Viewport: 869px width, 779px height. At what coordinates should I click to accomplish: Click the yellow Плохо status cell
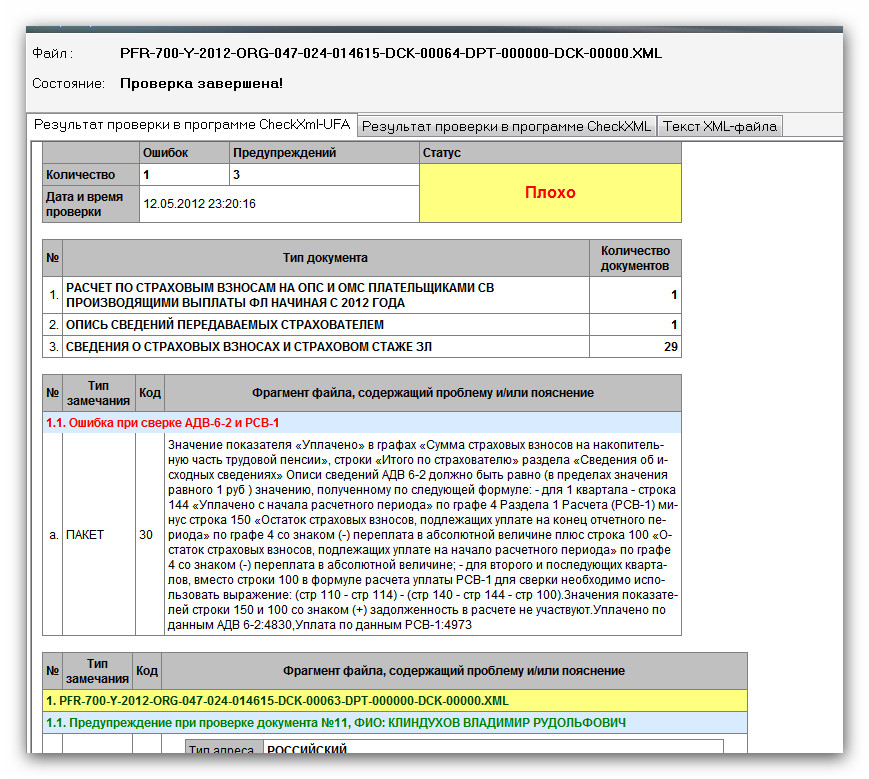coord(550,193)
